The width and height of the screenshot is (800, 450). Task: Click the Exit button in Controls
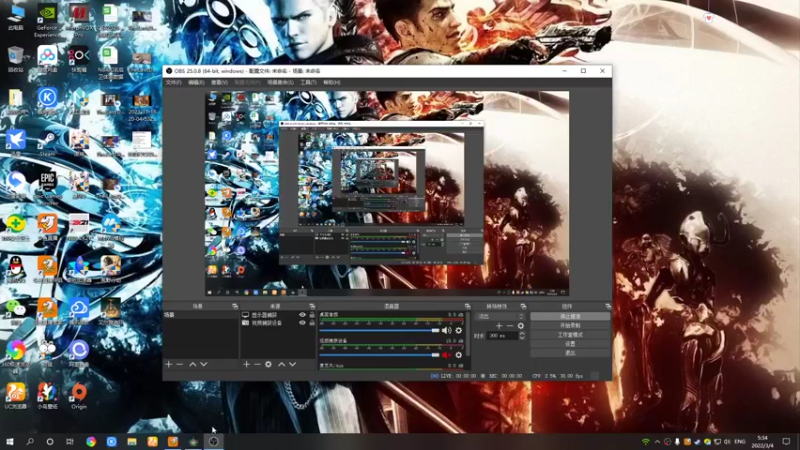point(570,353)
